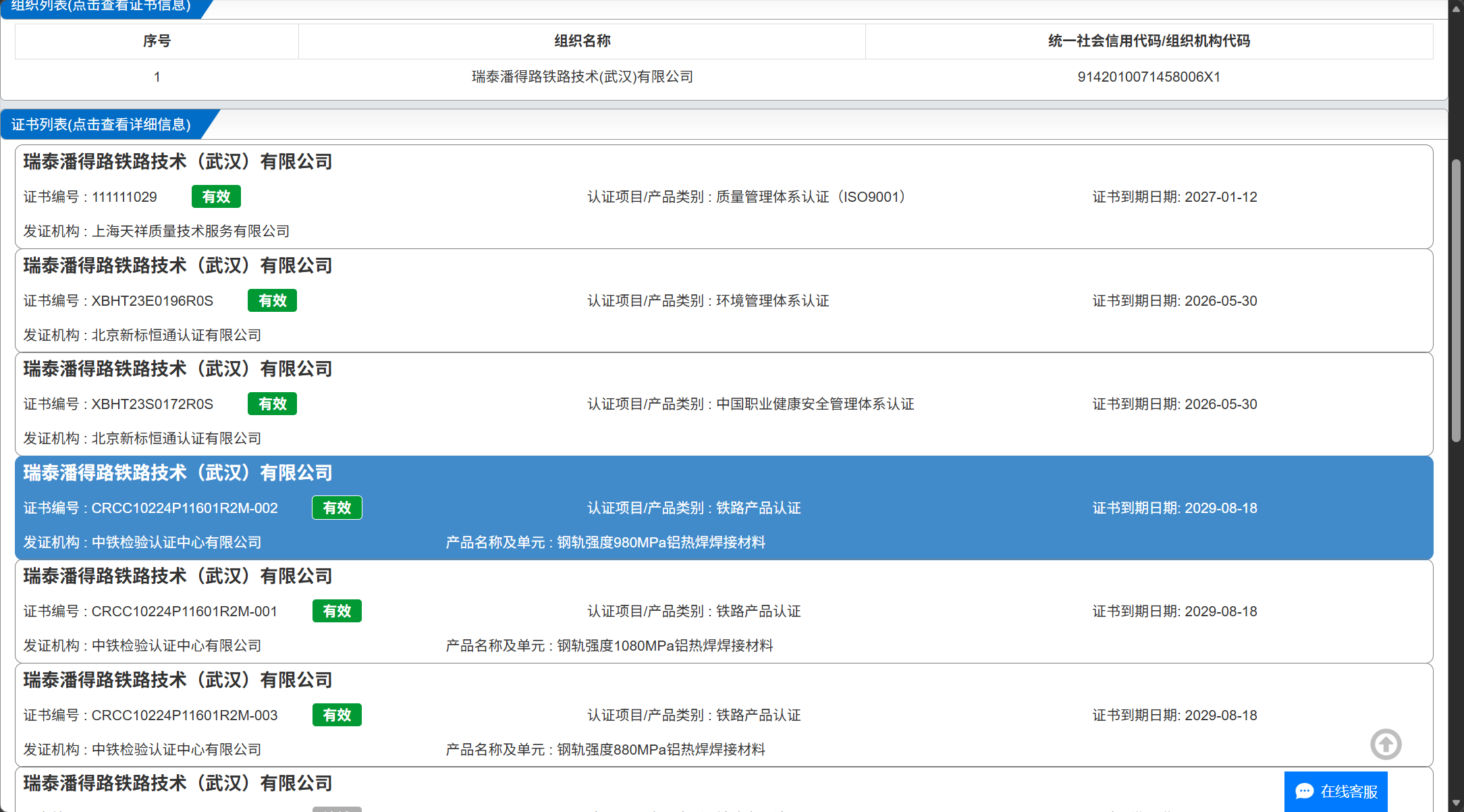Click the scrollbar down arrow
1464x812 pixels.
click(1456, 803)
